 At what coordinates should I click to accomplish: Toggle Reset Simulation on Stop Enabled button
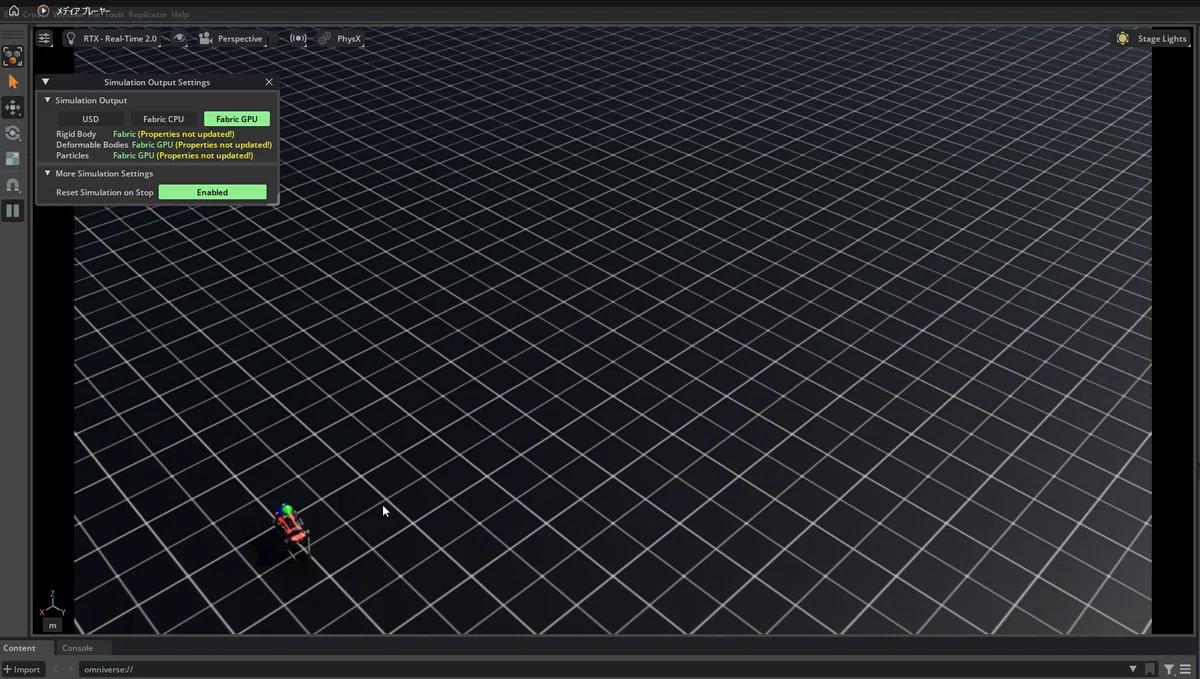[x=212, y=192]
